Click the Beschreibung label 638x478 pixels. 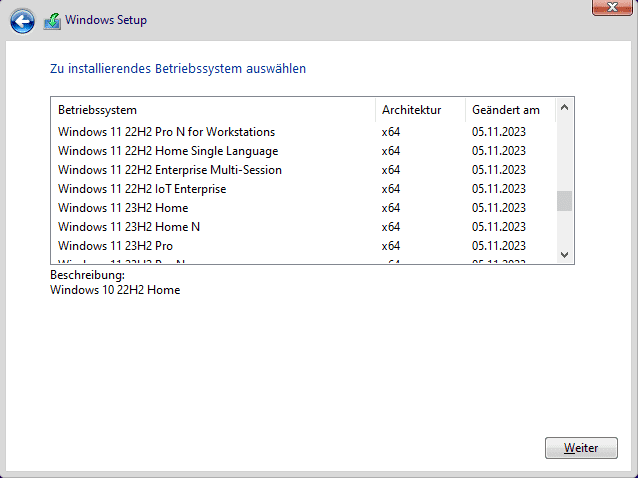pyautogui.click(x=87, y=275)
